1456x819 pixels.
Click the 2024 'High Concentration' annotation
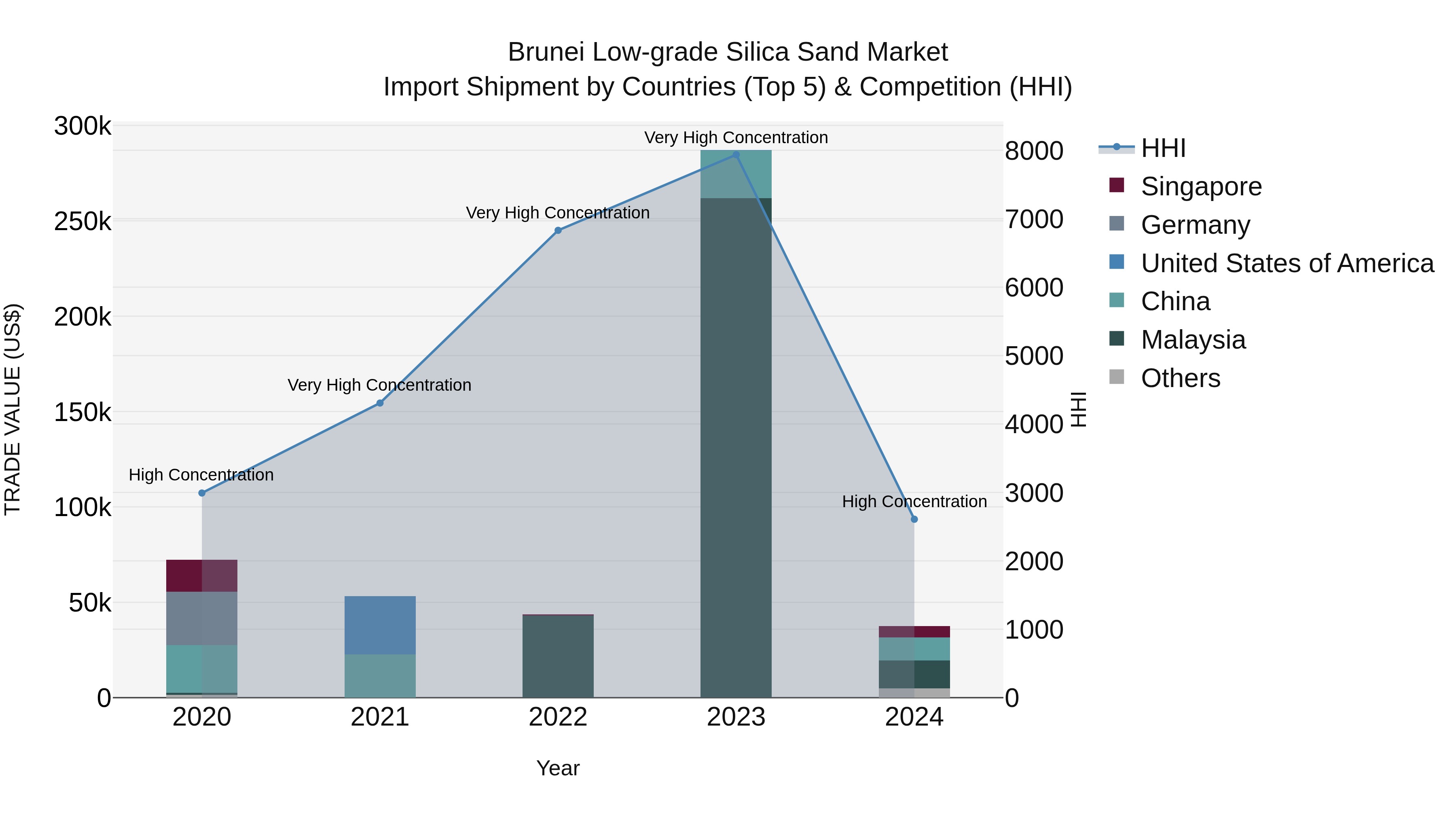click(x=914, y=502)
